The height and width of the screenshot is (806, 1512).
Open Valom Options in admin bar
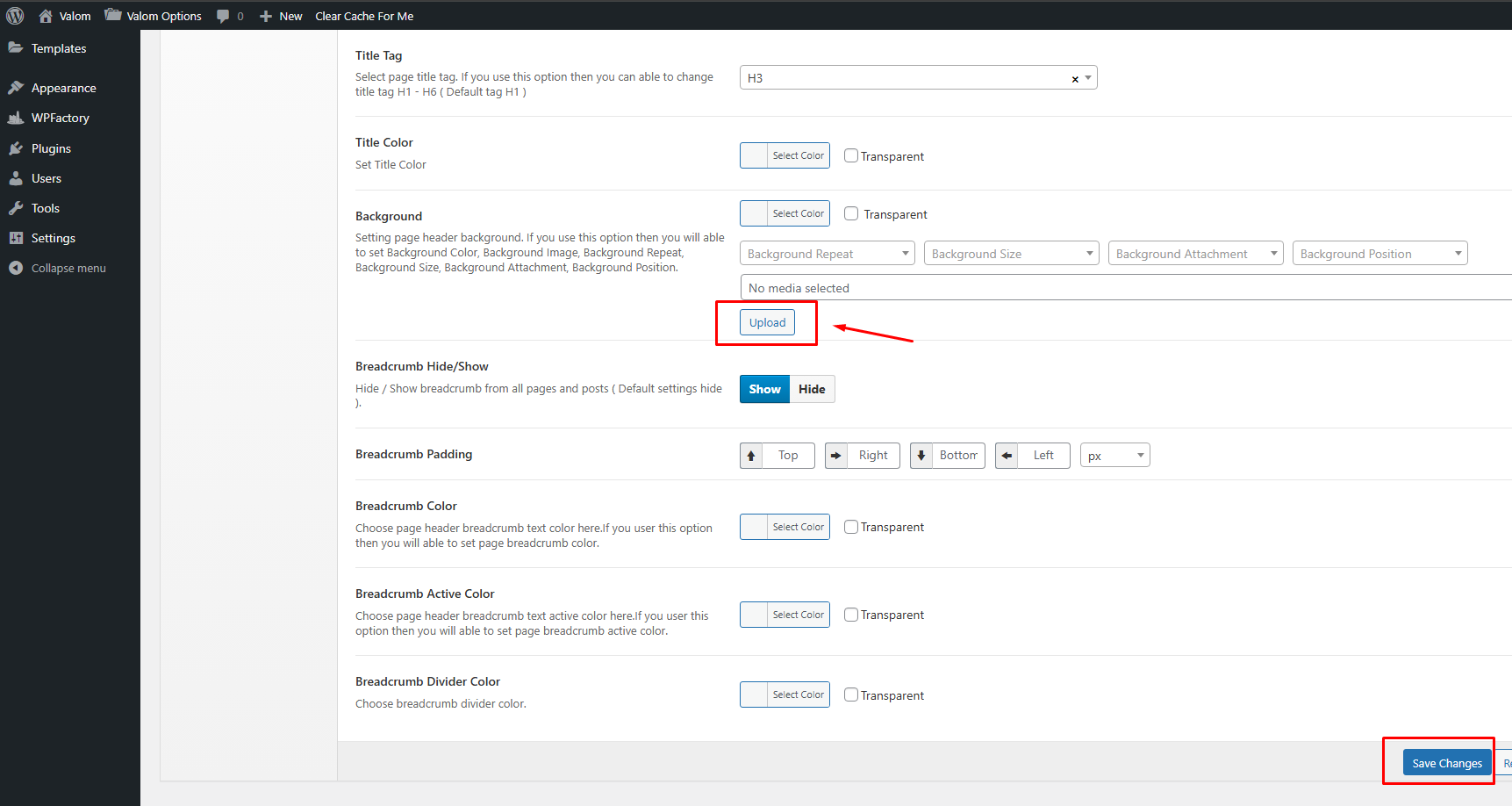click(x=154, y=16)
